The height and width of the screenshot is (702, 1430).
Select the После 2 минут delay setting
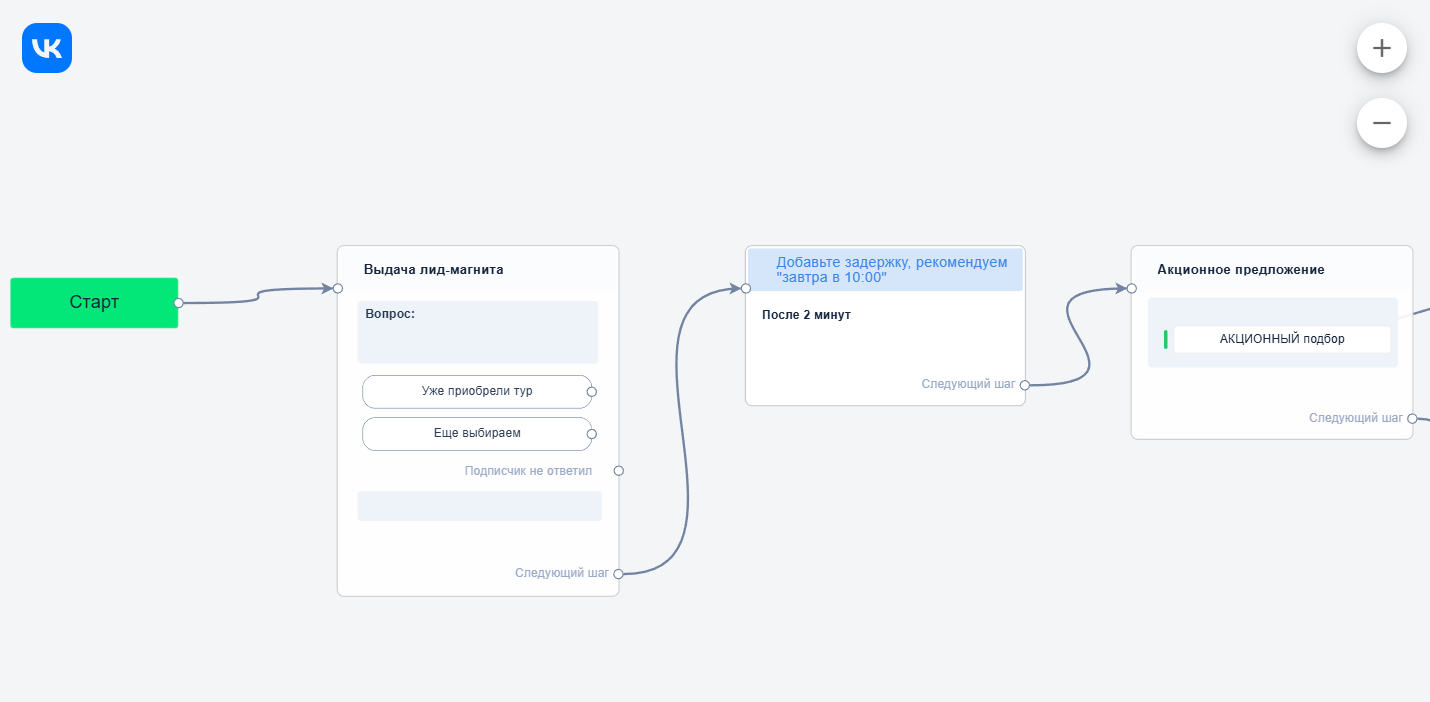coord(806,315)
